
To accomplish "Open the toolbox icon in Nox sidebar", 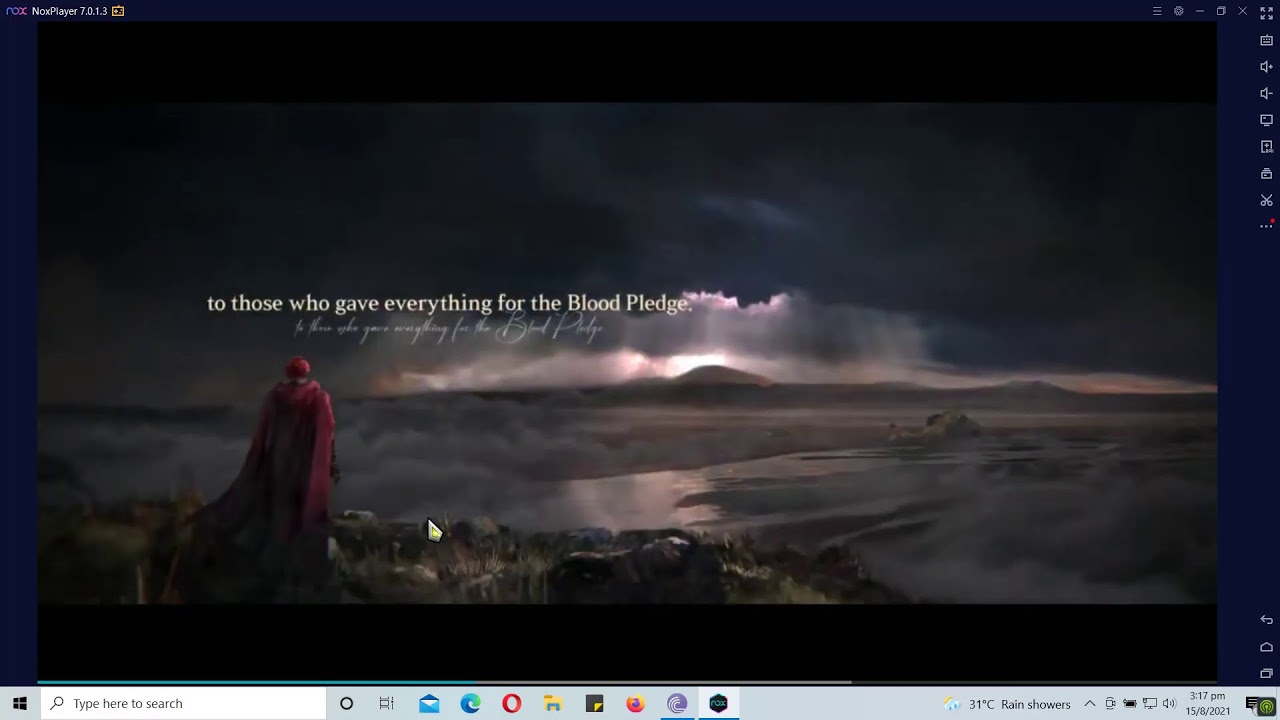I will click(x=1266, y=174).
